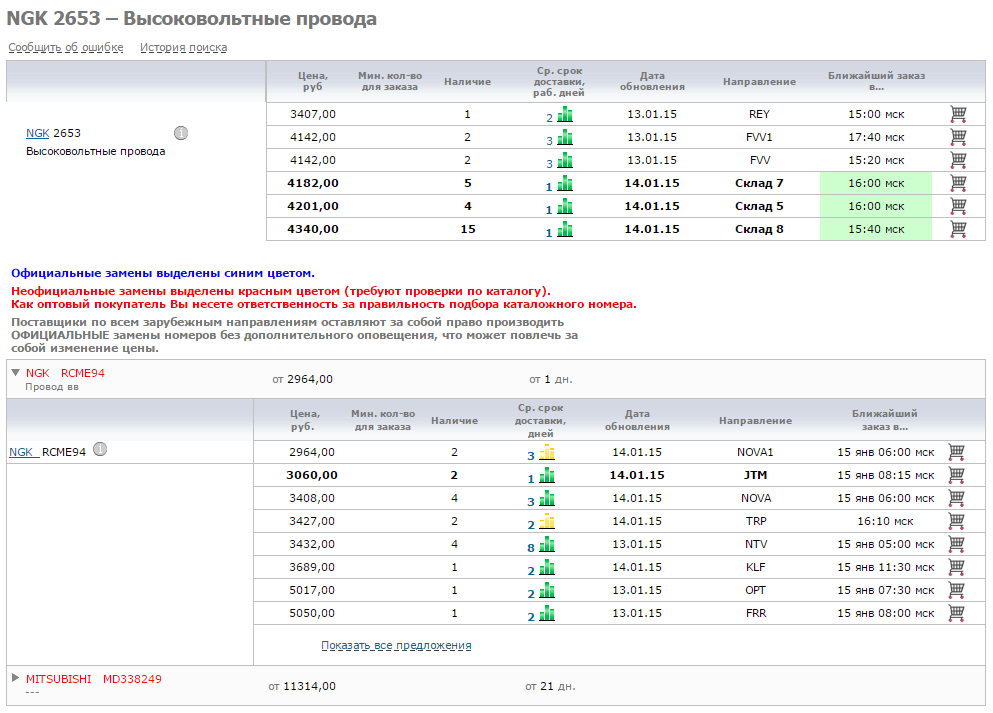Open NGK brand link beside 2653
Image resolution: width=993 pixels, height=713 pixels.
click(37, 133)
